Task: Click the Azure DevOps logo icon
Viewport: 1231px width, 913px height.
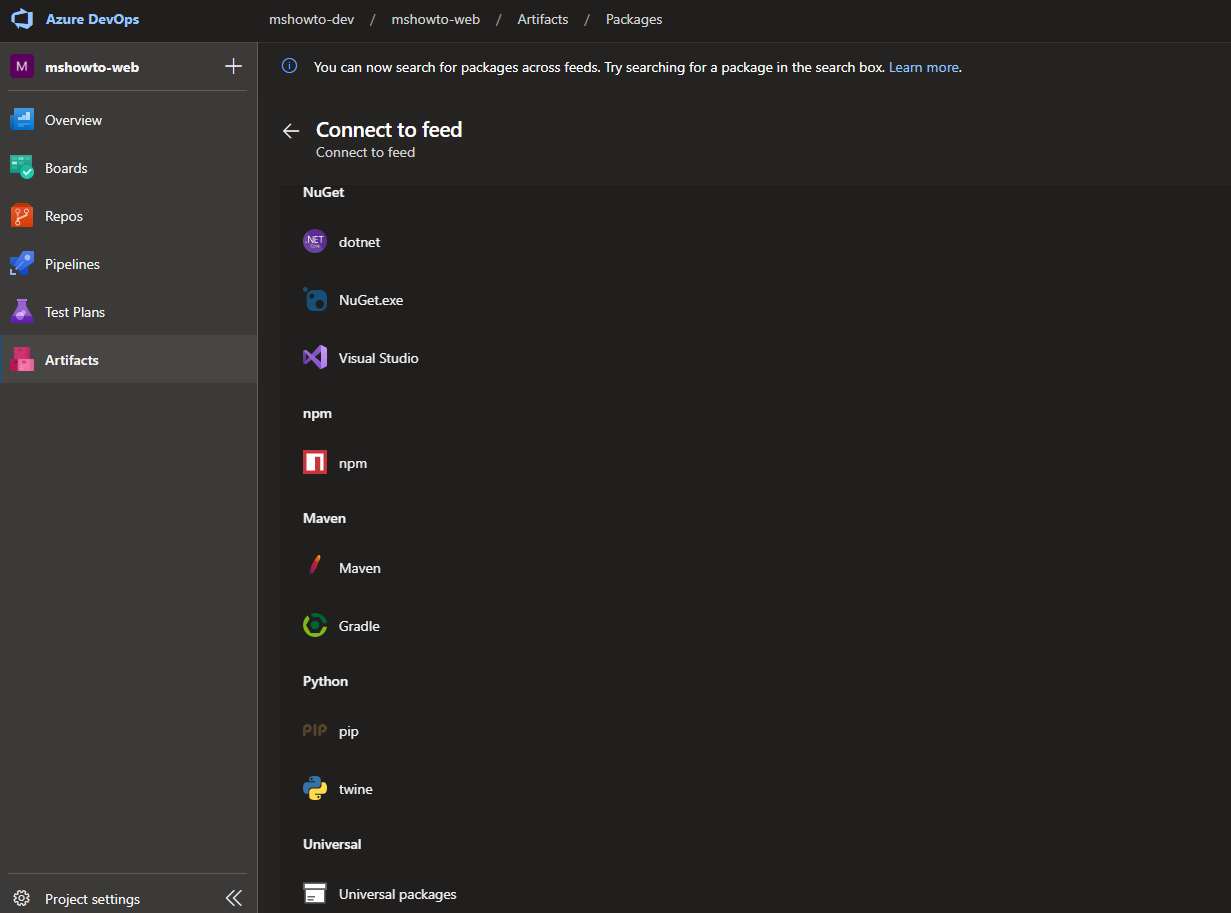Action: coord(22,20)
